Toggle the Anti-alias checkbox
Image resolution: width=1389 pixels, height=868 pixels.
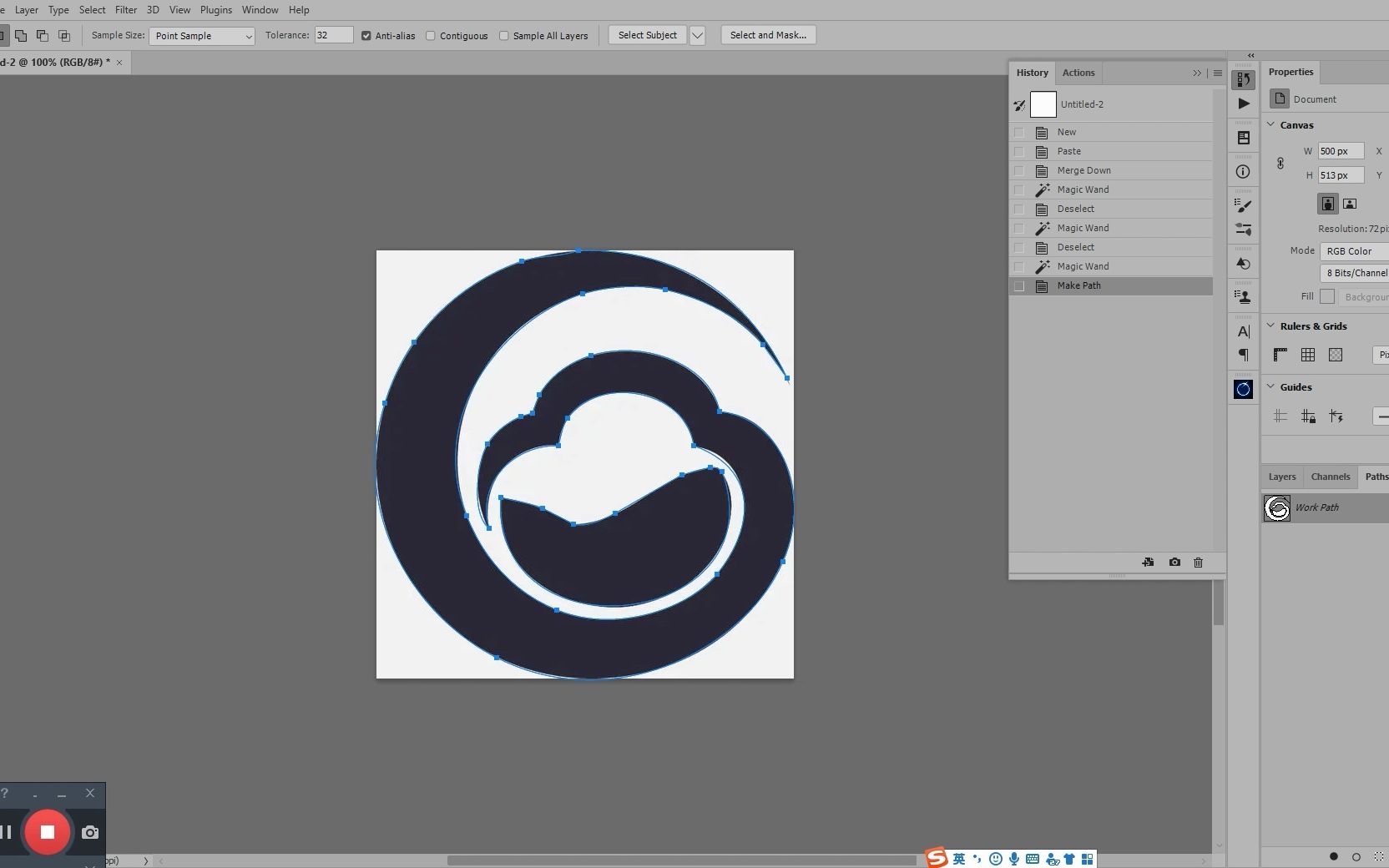[366, 36]
